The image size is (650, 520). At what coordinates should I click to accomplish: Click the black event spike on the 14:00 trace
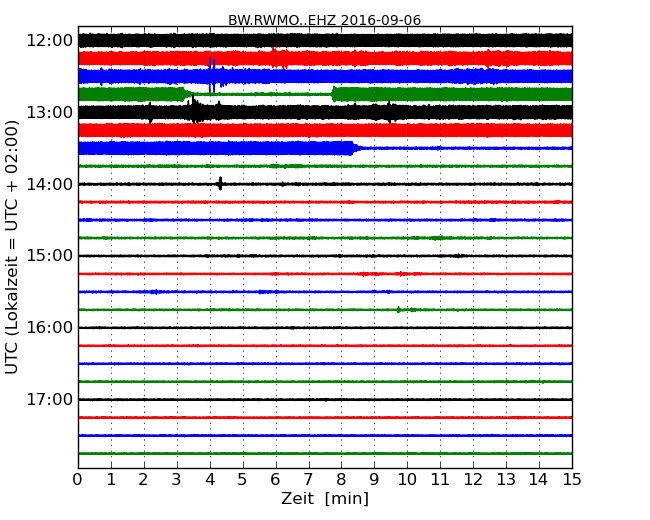tap(220, 183)
